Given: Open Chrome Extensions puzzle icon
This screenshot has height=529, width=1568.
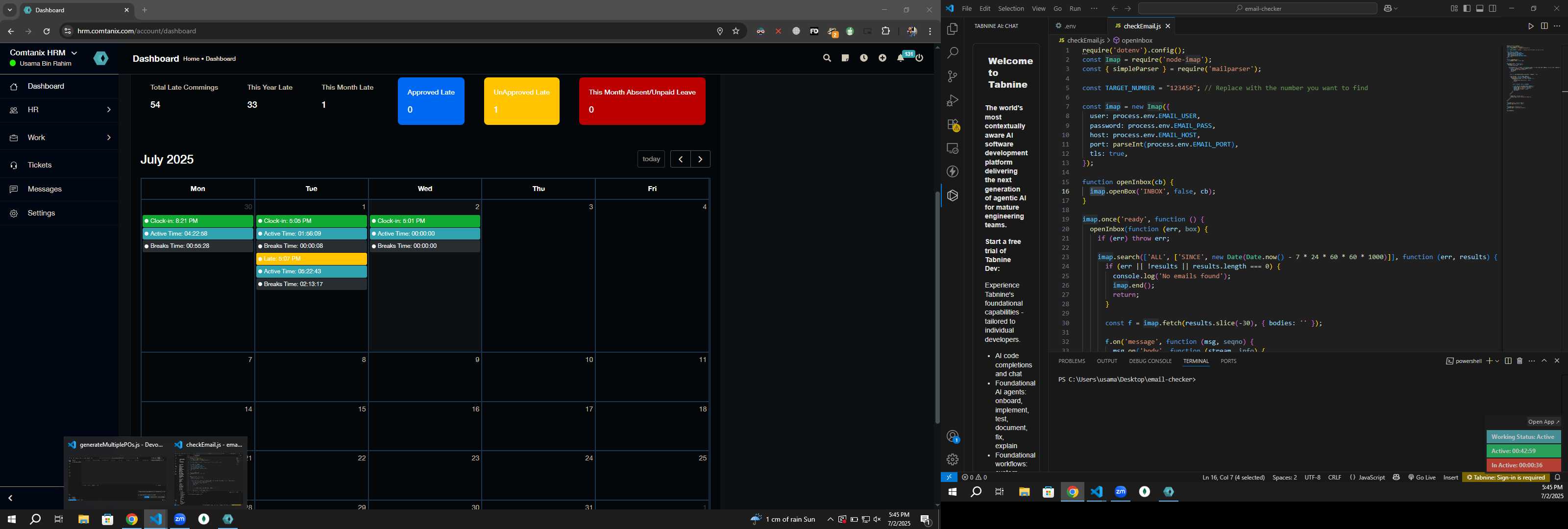Looking at the screenshot, I should pyautogui.click(x=885, y=31).
